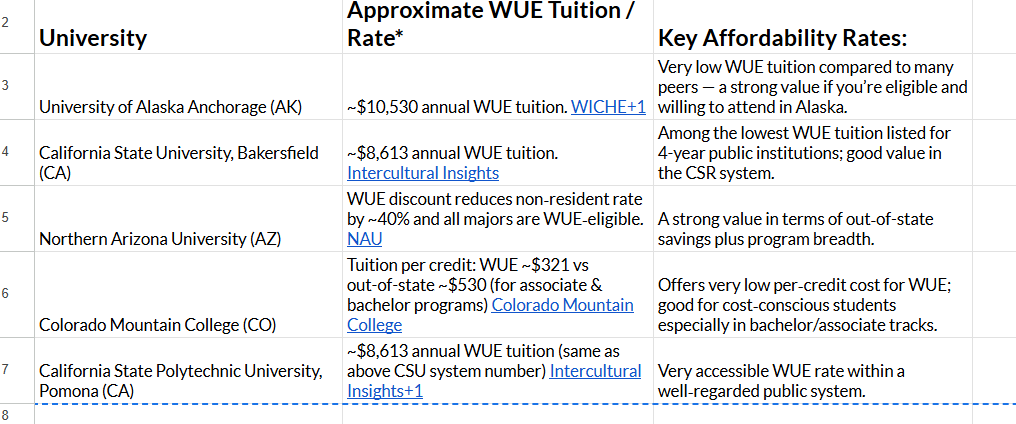Select row 3 header

(7, 86)
